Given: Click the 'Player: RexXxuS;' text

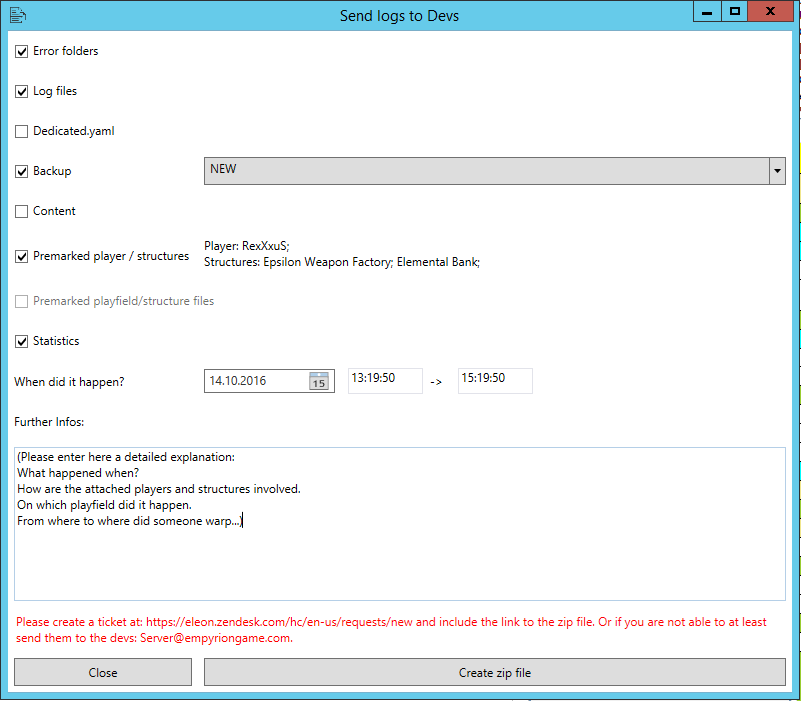Looking at the screenshot, I should [247, 246].
